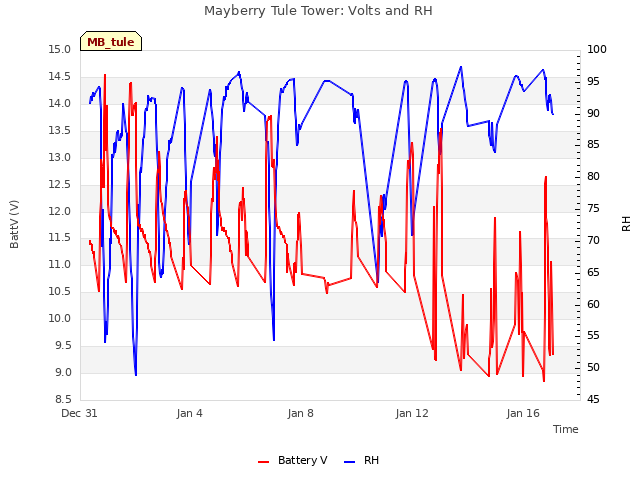Click the BattV (V) axis label
Screen dimensions: 640x480
[x=14, y=224]
